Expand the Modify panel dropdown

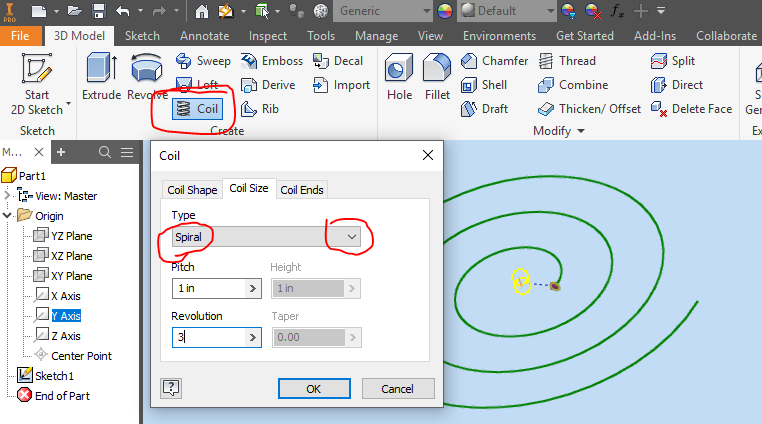pos(559,131)
